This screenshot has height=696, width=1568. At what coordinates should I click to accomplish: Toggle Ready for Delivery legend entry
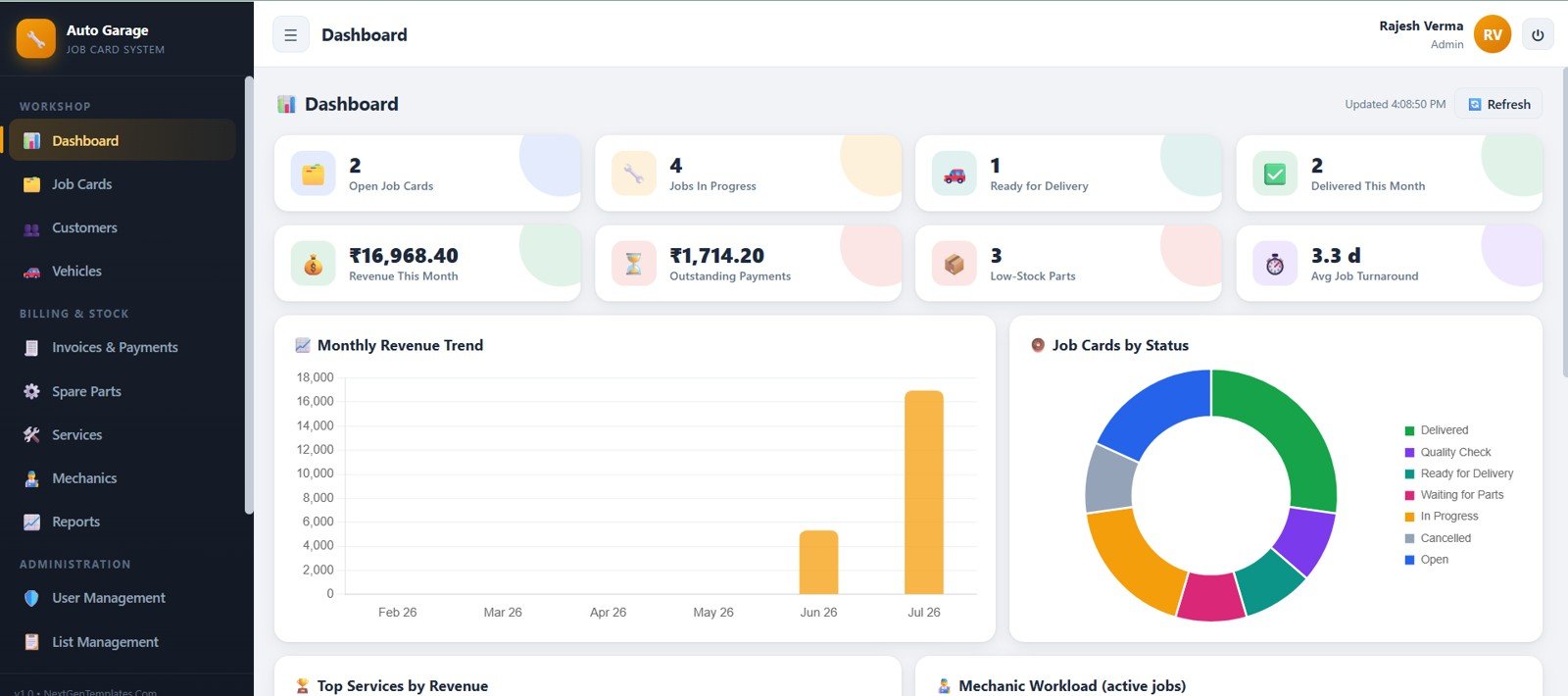1459,473
